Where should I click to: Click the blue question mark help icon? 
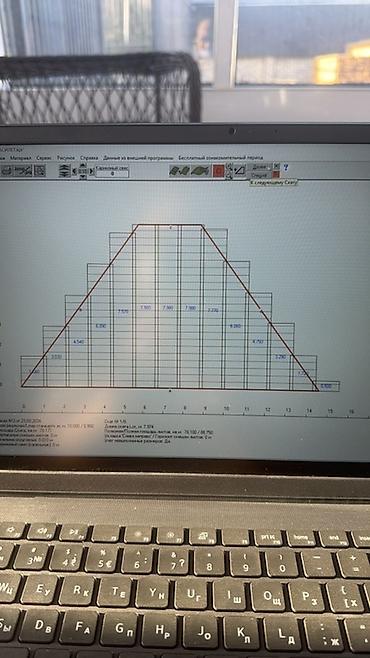click(x=286, y=167)
